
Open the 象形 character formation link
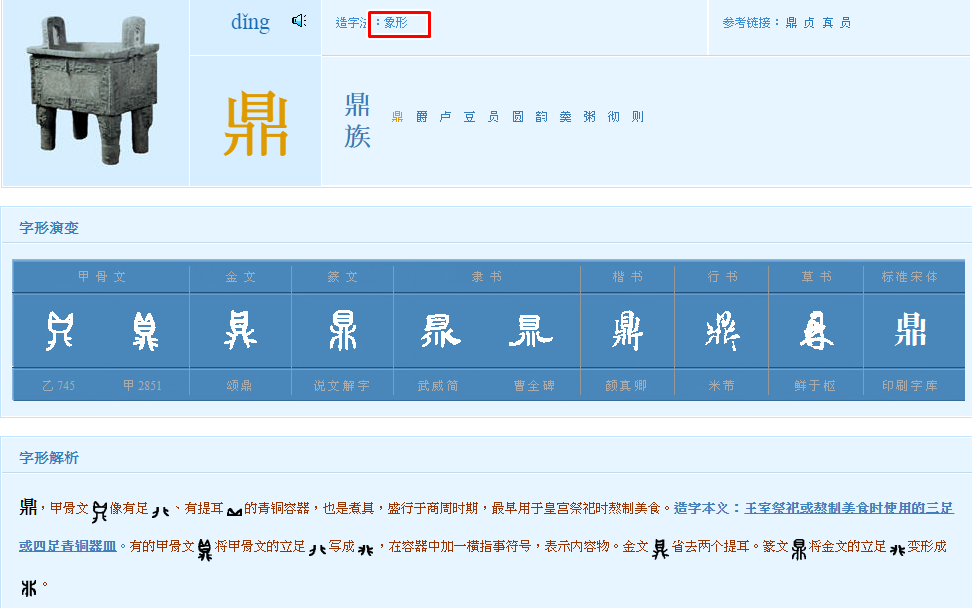coord(396,23)
